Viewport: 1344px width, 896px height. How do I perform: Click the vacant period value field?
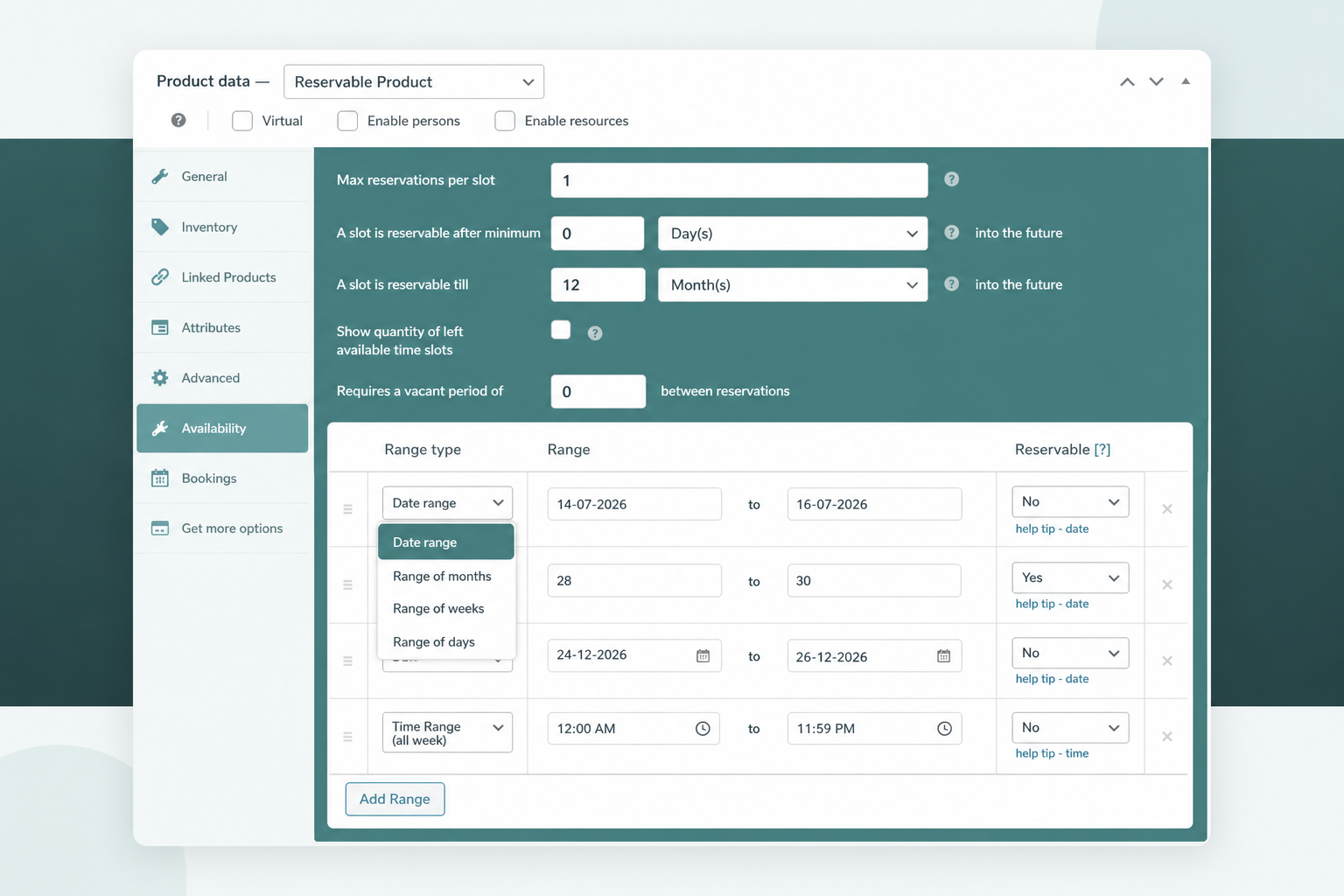[x=598, y=391]
